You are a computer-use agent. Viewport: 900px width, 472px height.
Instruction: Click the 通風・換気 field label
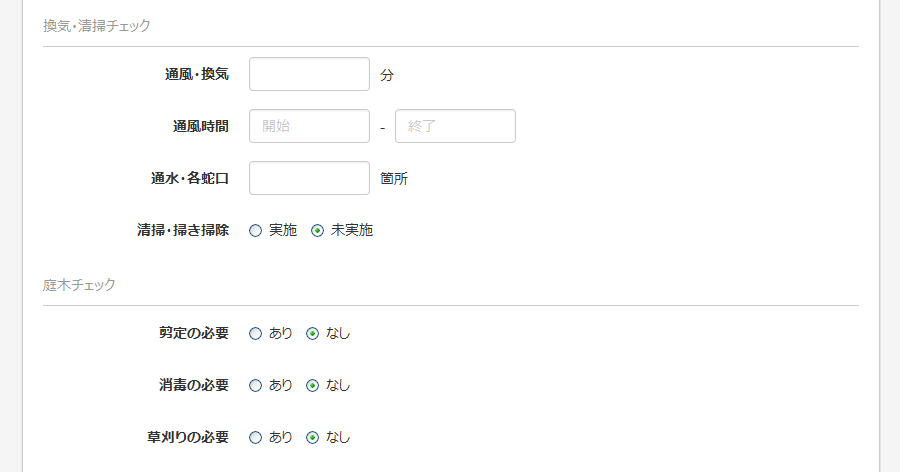pos(197,74)
